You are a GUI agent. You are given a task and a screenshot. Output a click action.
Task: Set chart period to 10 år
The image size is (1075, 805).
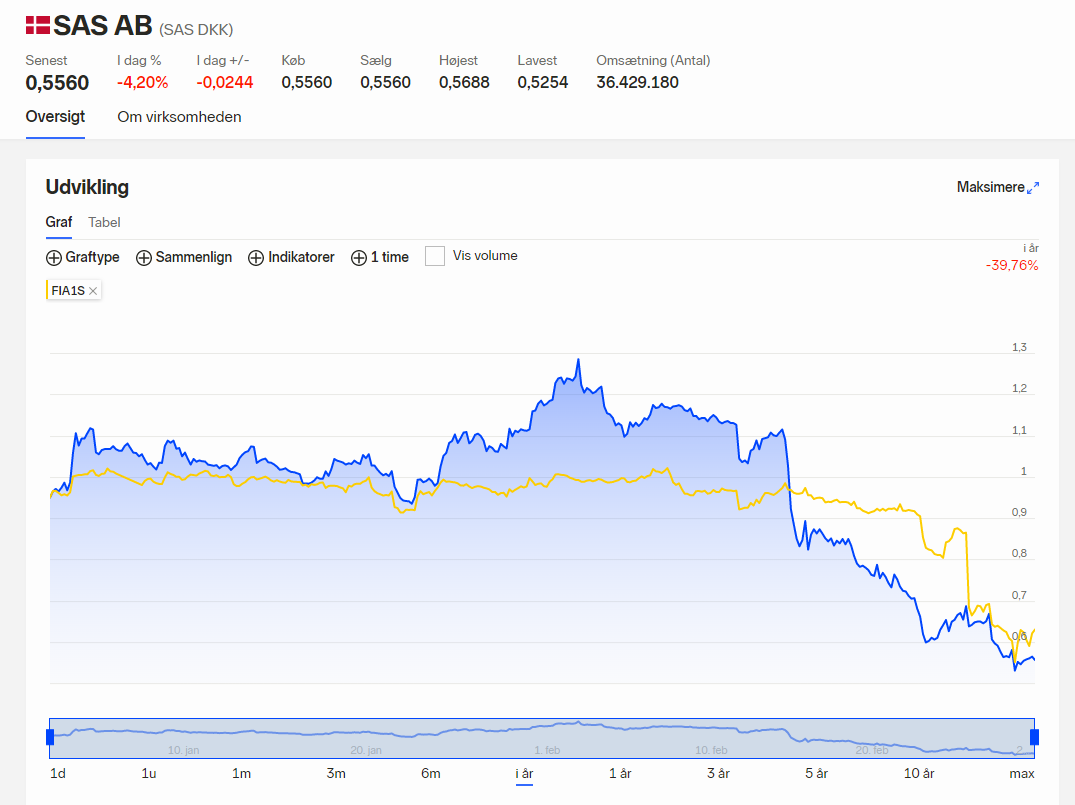[919, 773]
